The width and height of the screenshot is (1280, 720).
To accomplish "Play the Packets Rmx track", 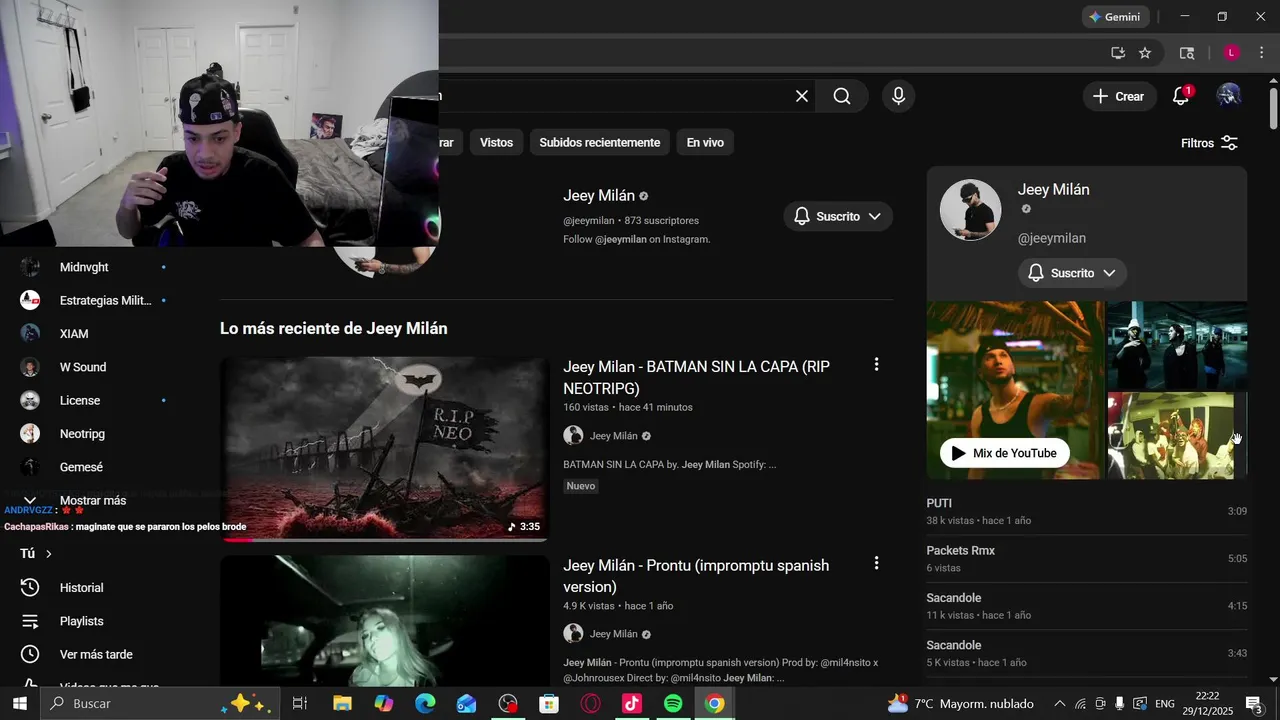I will 1087,558.
